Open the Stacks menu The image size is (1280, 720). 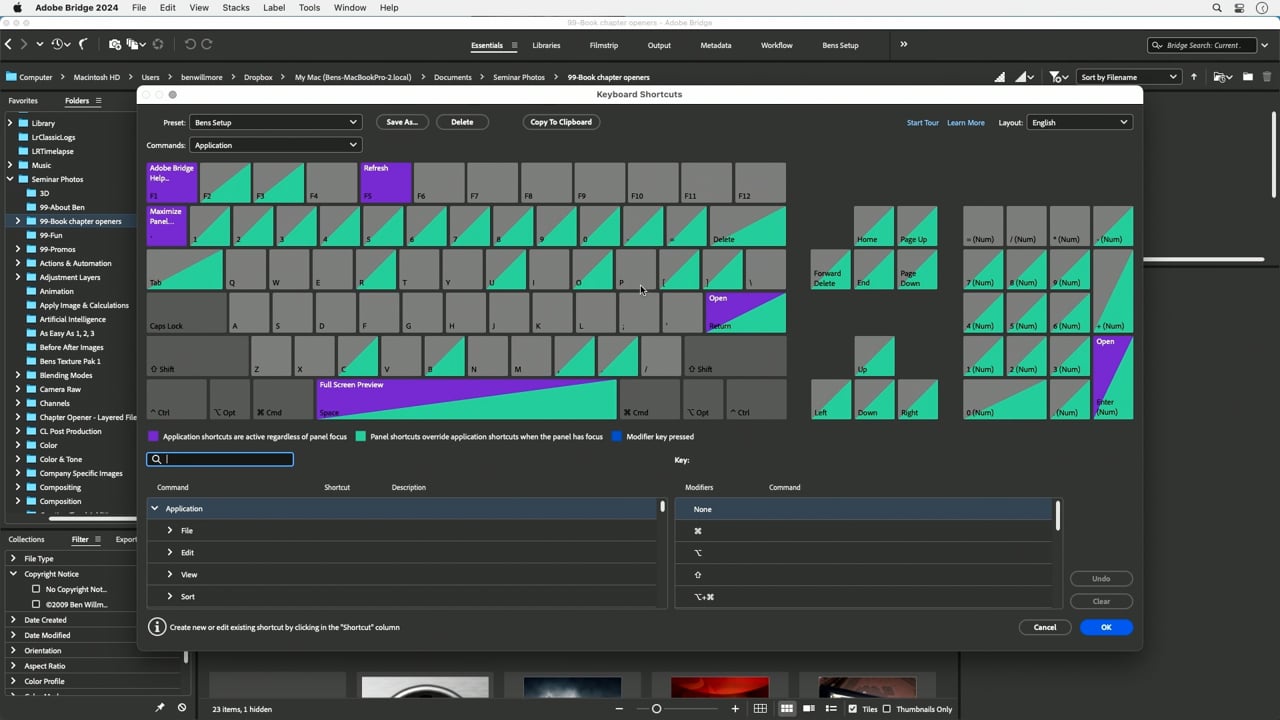(236, 8)
